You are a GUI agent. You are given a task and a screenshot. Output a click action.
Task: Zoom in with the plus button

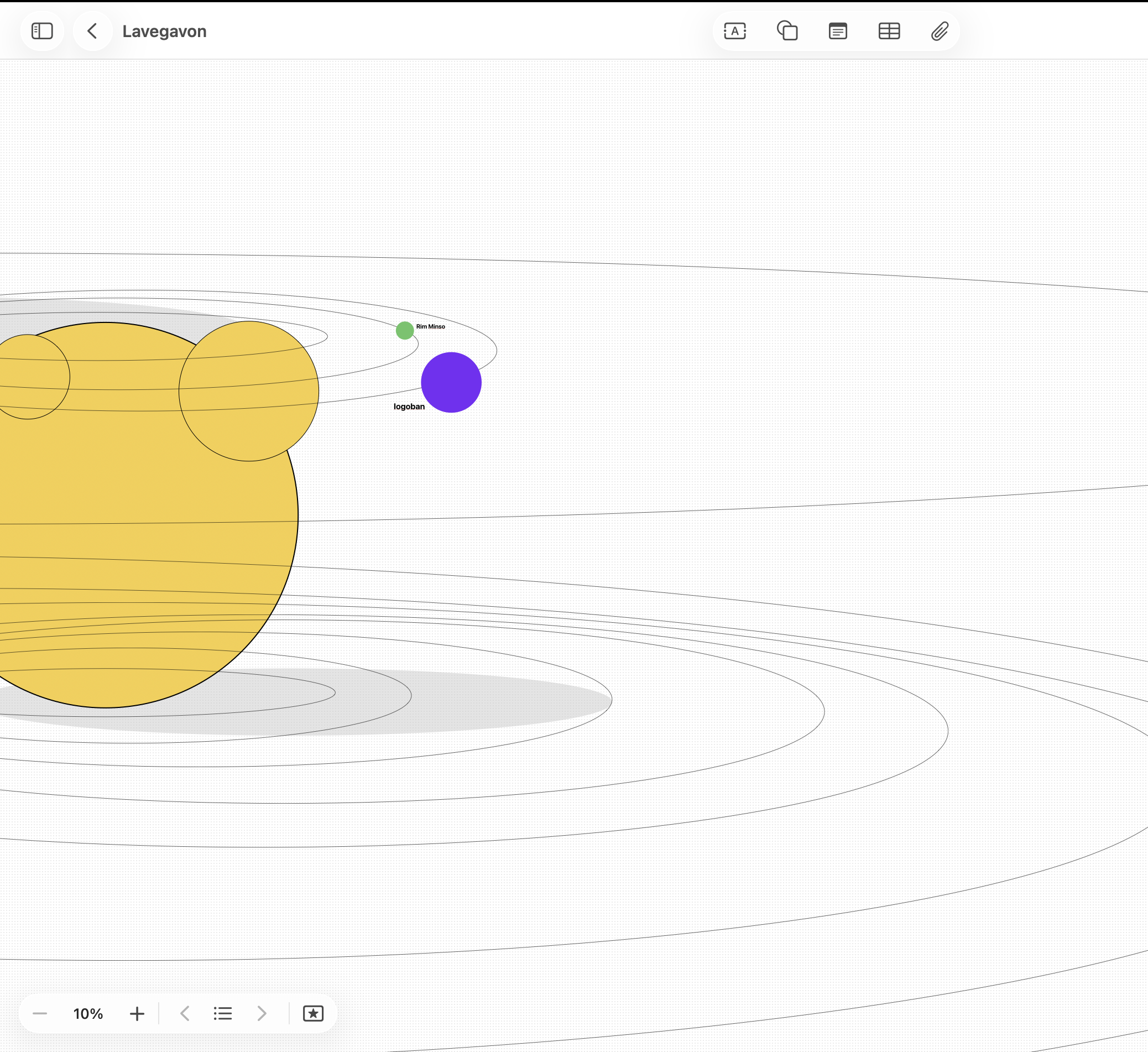click(x=137, y=1013)
